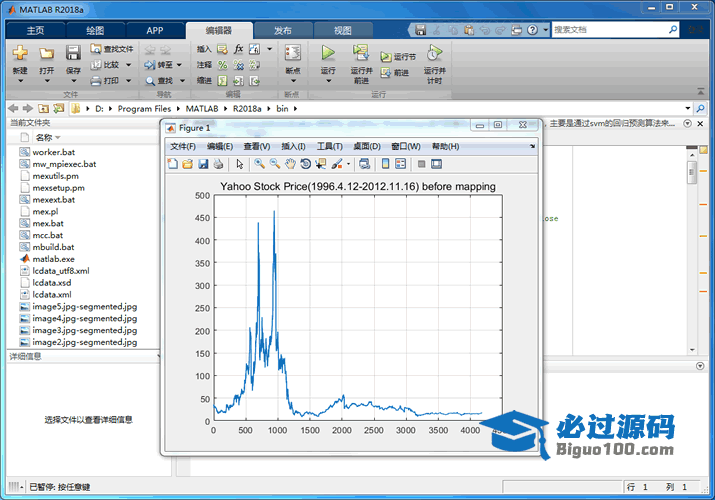Screen dimensions: 715x500
Task: Expand the Open file dropdown arrow
Action: coord(47,81)
